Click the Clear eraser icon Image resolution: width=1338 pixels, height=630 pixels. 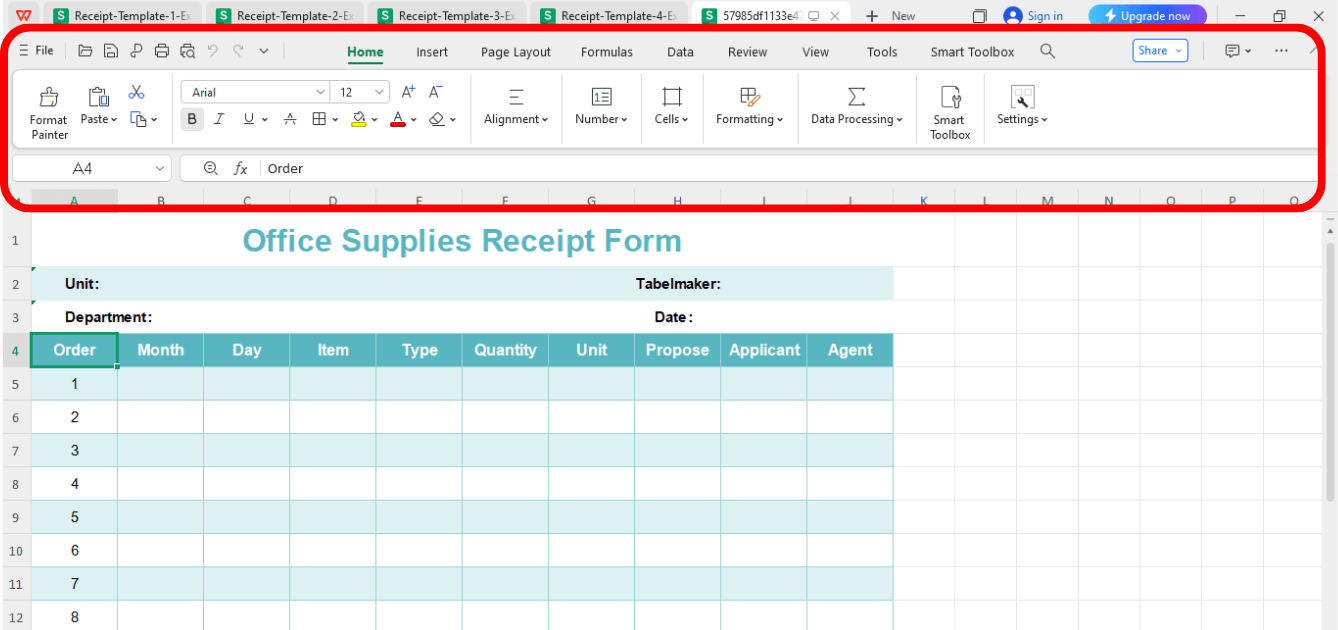click(x=436, y=119)
